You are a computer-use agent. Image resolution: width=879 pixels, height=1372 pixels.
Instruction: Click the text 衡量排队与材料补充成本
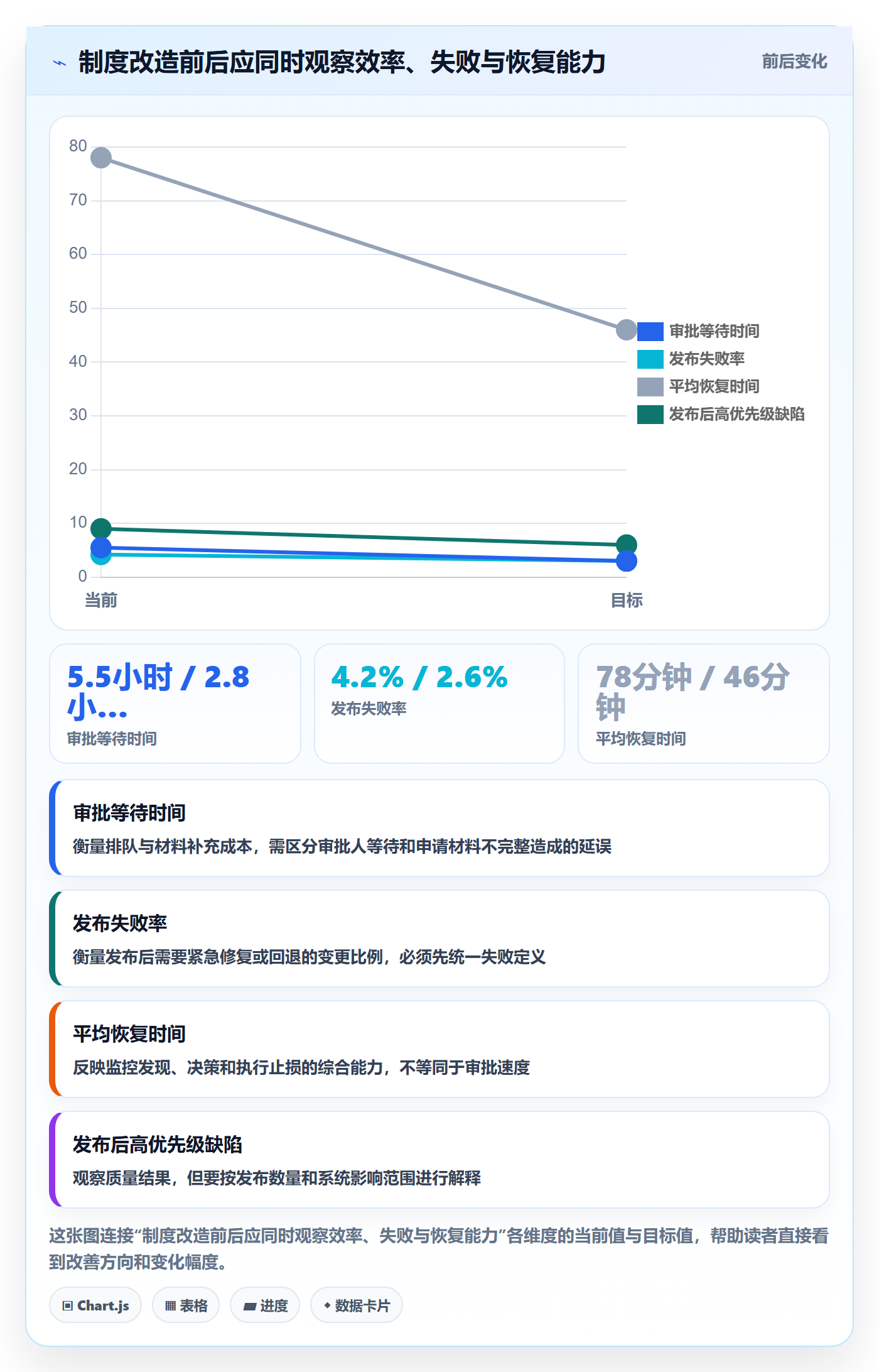(x=163, y=847)
